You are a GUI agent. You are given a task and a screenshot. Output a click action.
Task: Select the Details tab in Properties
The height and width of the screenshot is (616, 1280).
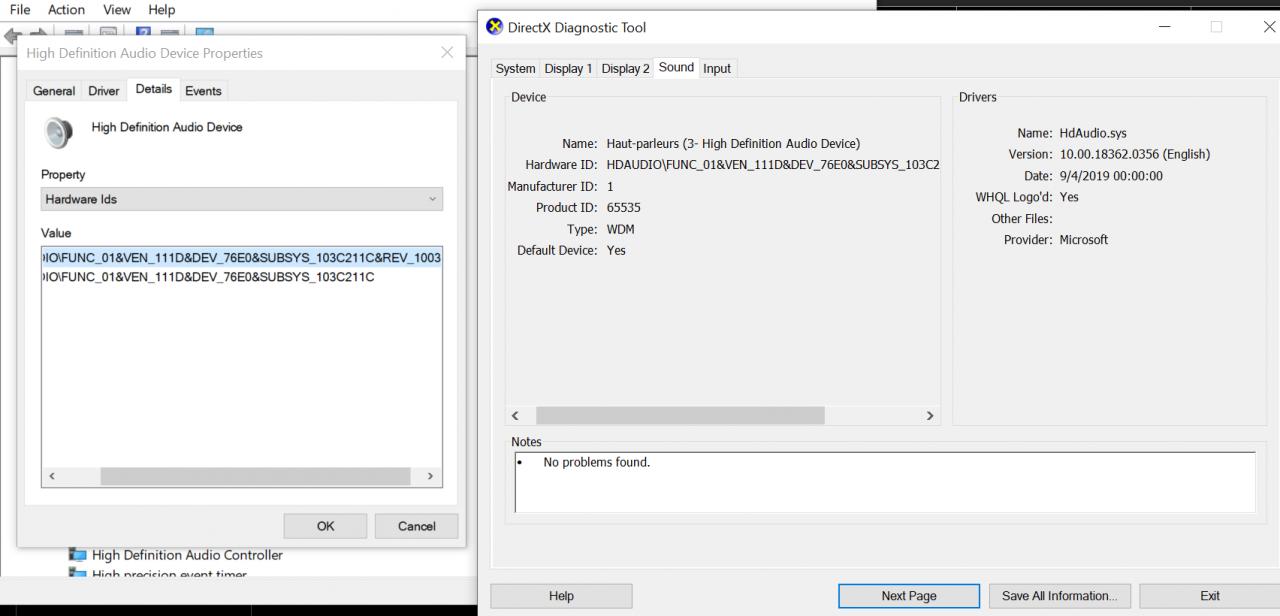[153, 89]
